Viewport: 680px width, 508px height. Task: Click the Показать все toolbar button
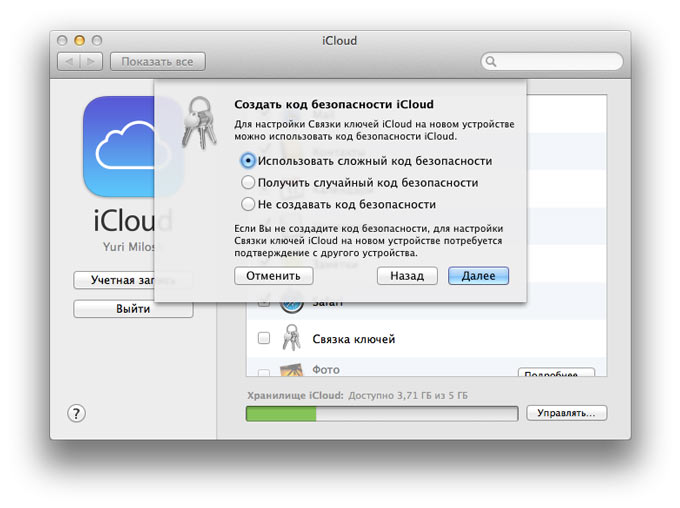[158, 62]
